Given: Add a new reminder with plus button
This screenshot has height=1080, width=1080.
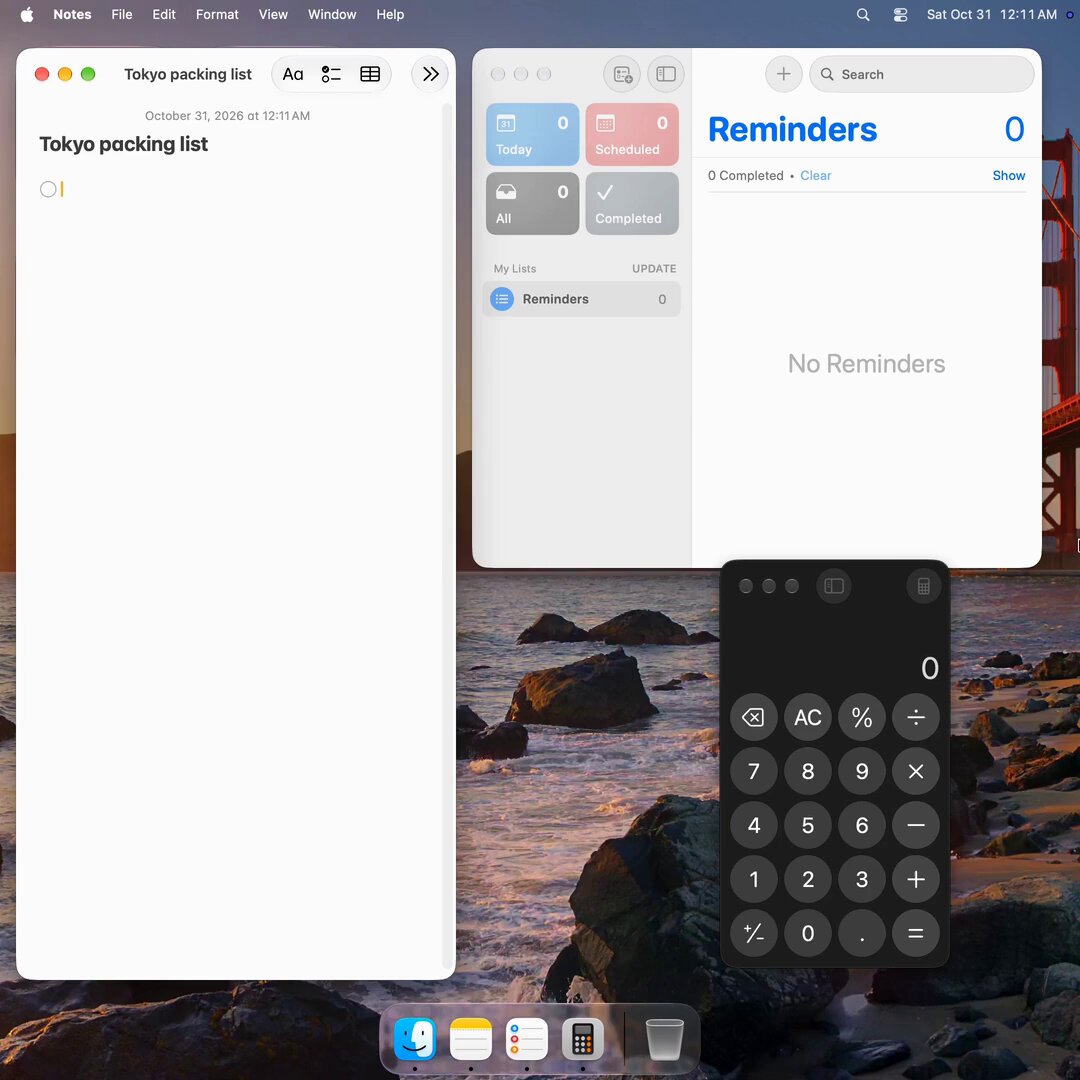Looking at the screenshot, I should pyautogui.click(x=784, y=74).
